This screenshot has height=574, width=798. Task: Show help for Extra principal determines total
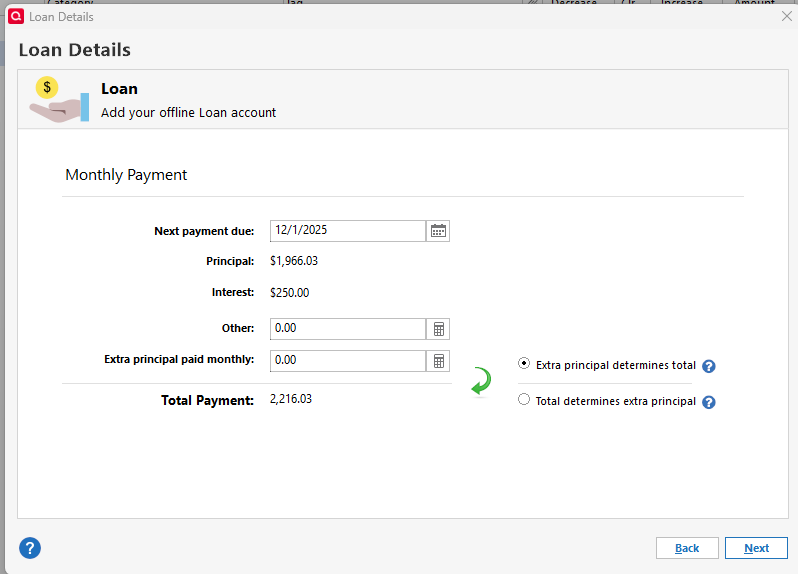tap(708, 366)
